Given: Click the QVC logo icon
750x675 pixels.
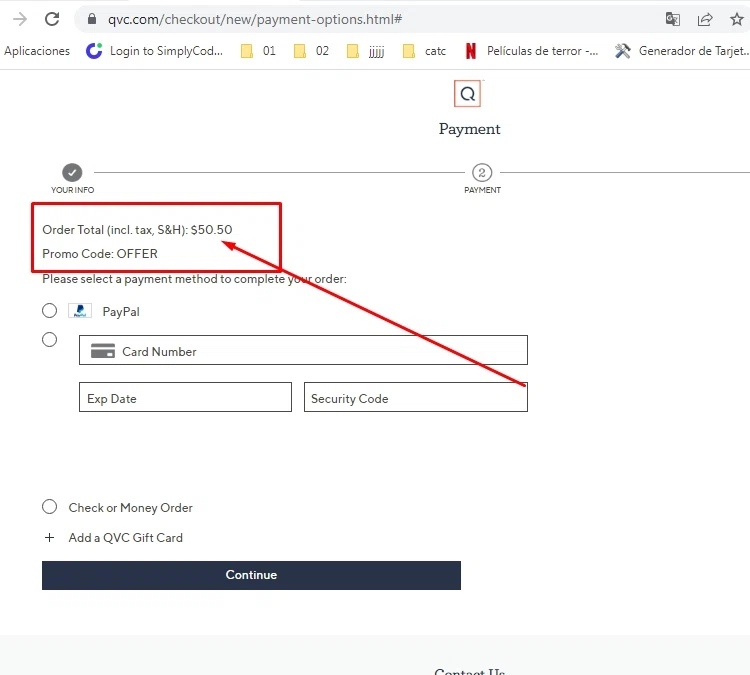Looking at the screenshot, I should click(x=467, y=94).
